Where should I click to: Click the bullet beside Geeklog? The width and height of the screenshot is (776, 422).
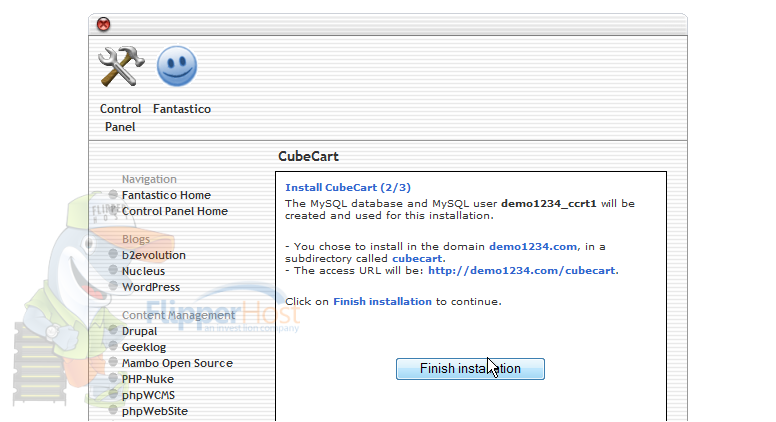point(113,346)
